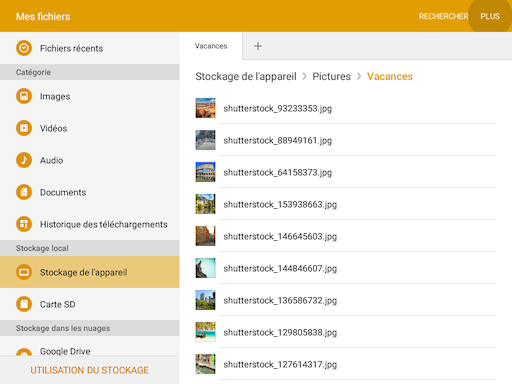Tap the Stockage de l'appareil device icon
The image size is (512, 384).
tap(24, 272)
